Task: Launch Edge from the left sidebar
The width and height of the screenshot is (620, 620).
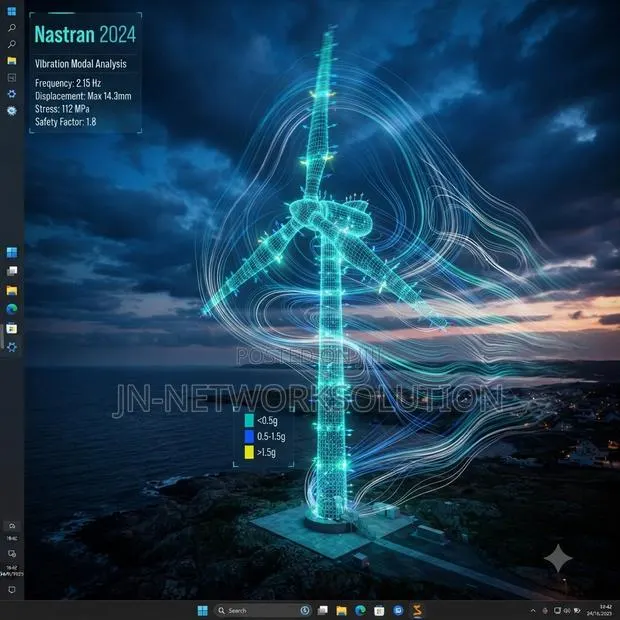Action: click(x=12, y=309)
